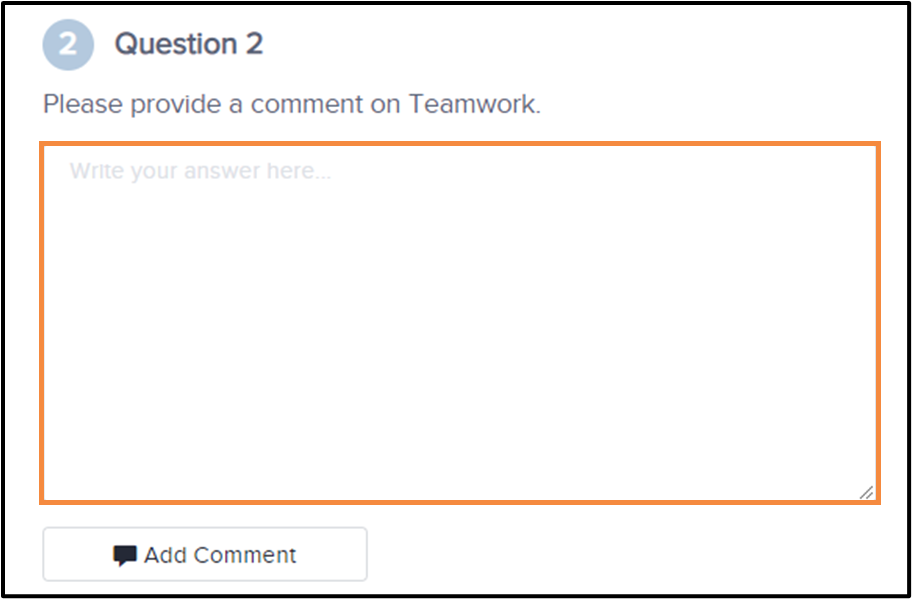
Task: Click the "Please provide a comment on Teamwork" prompt
Action: pyautogui.click(x=291, y=104)
